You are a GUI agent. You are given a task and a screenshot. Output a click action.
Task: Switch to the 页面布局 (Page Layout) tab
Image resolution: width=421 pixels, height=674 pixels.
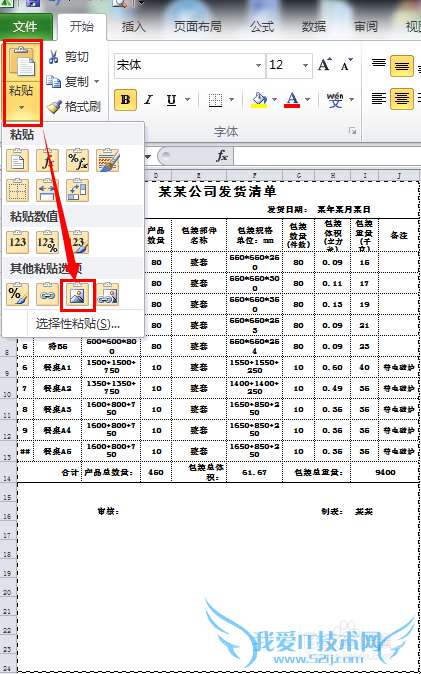197,27
